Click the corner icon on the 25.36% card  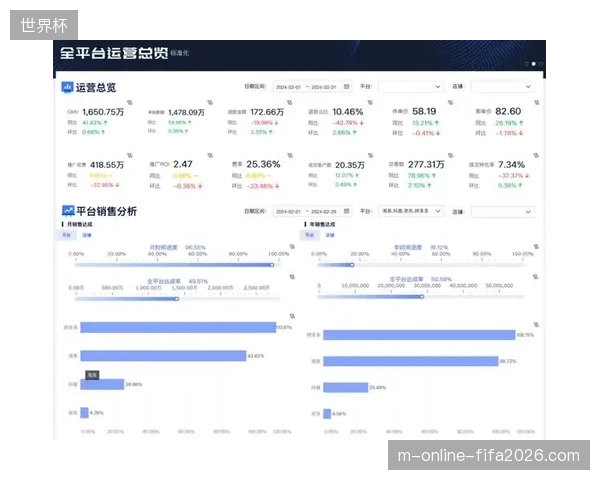click(290, 155)
